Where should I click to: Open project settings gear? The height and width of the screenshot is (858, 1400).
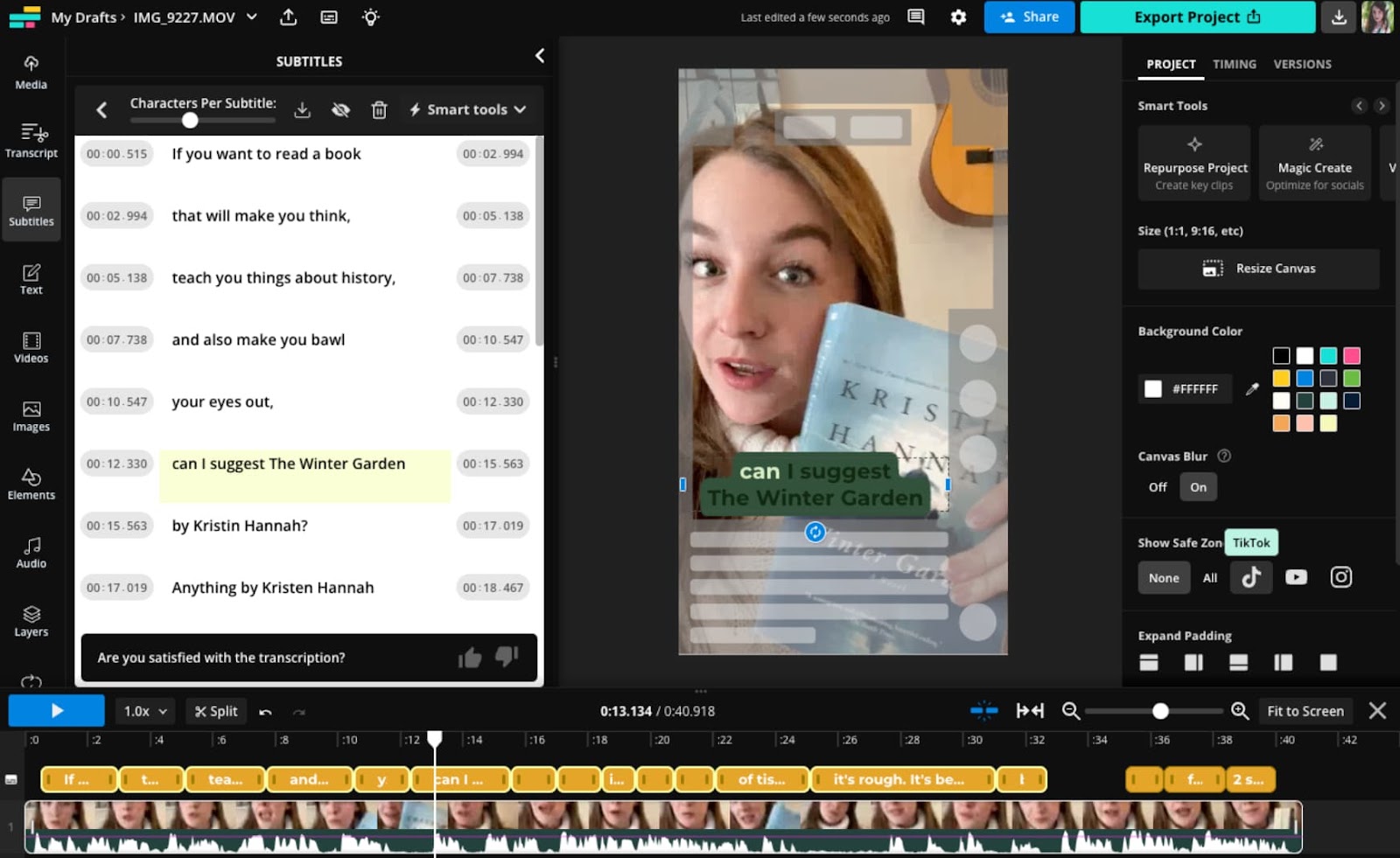(x=959, y=17)
